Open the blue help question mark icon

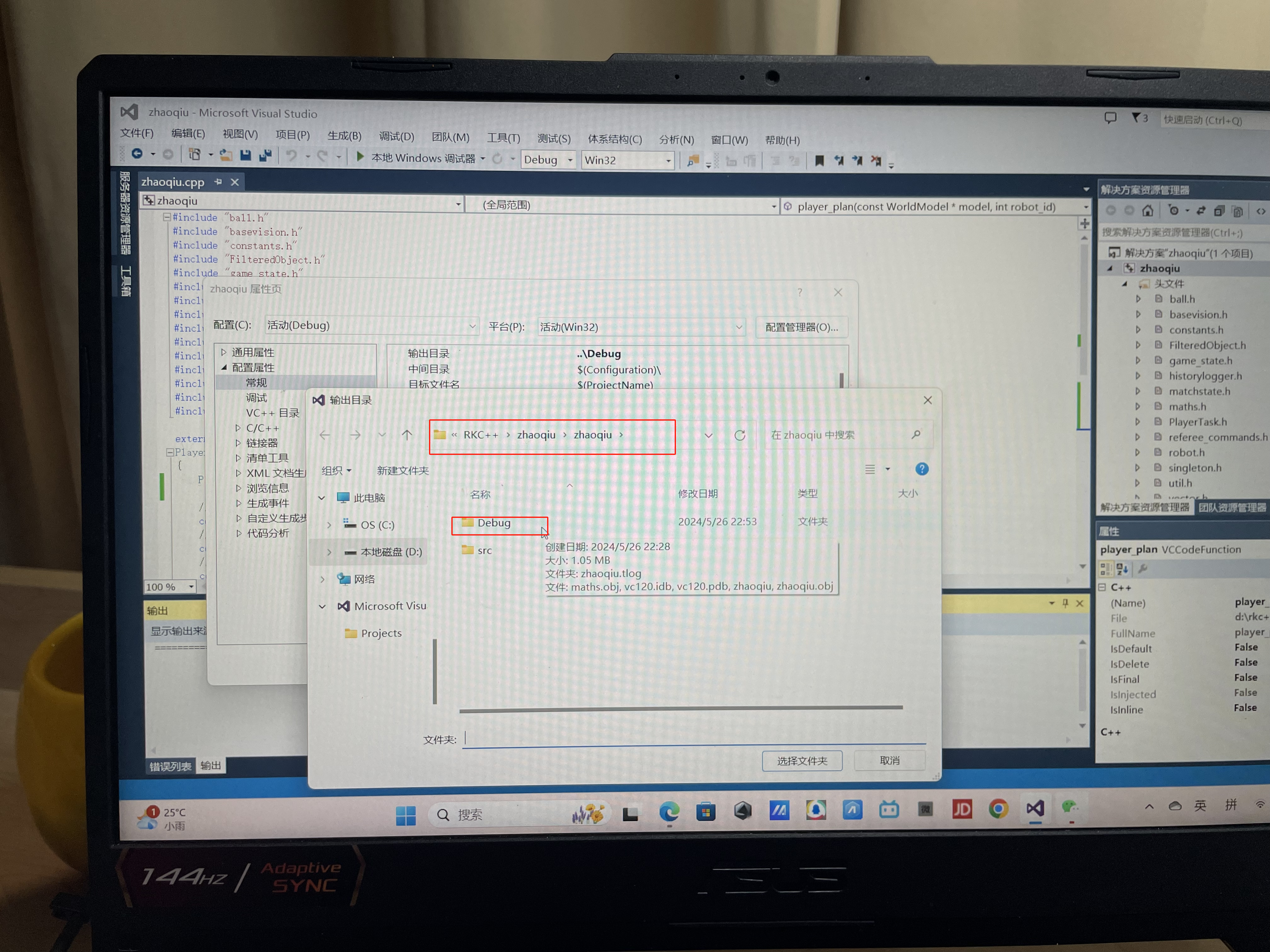[x=922, y=469]
